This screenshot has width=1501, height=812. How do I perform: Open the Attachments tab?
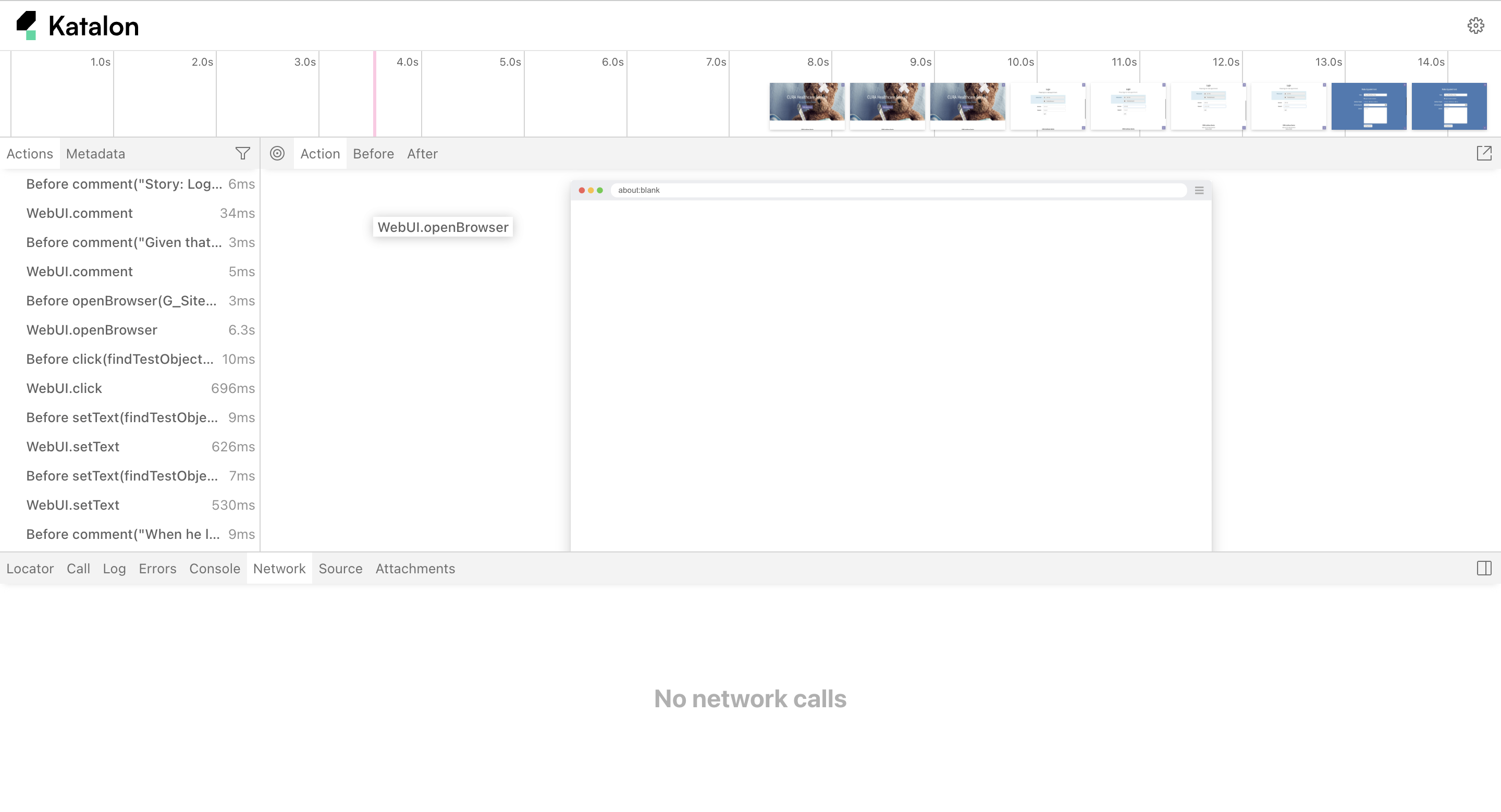point(415,569)
